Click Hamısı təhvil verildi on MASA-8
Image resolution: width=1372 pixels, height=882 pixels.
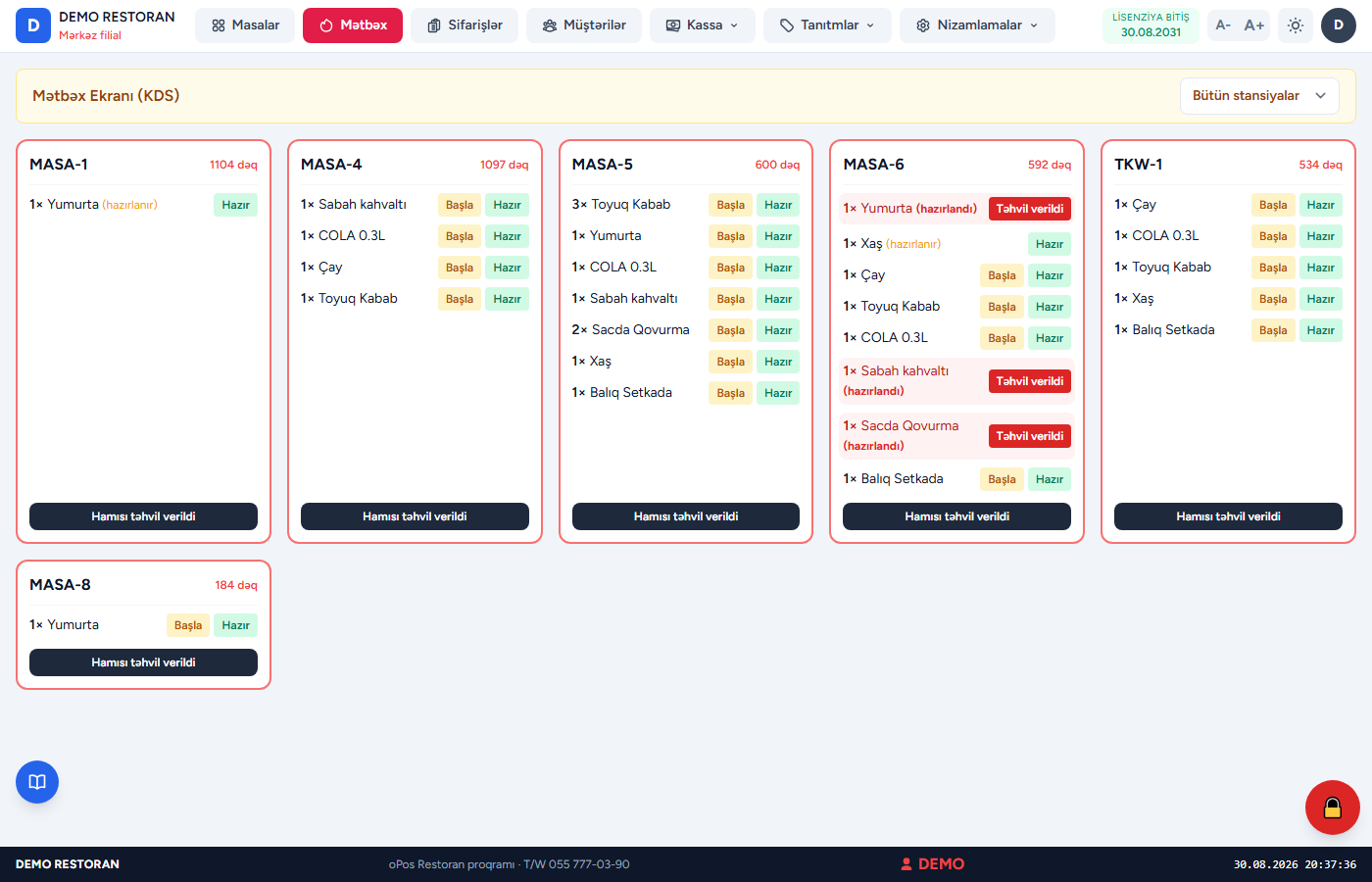143,662
